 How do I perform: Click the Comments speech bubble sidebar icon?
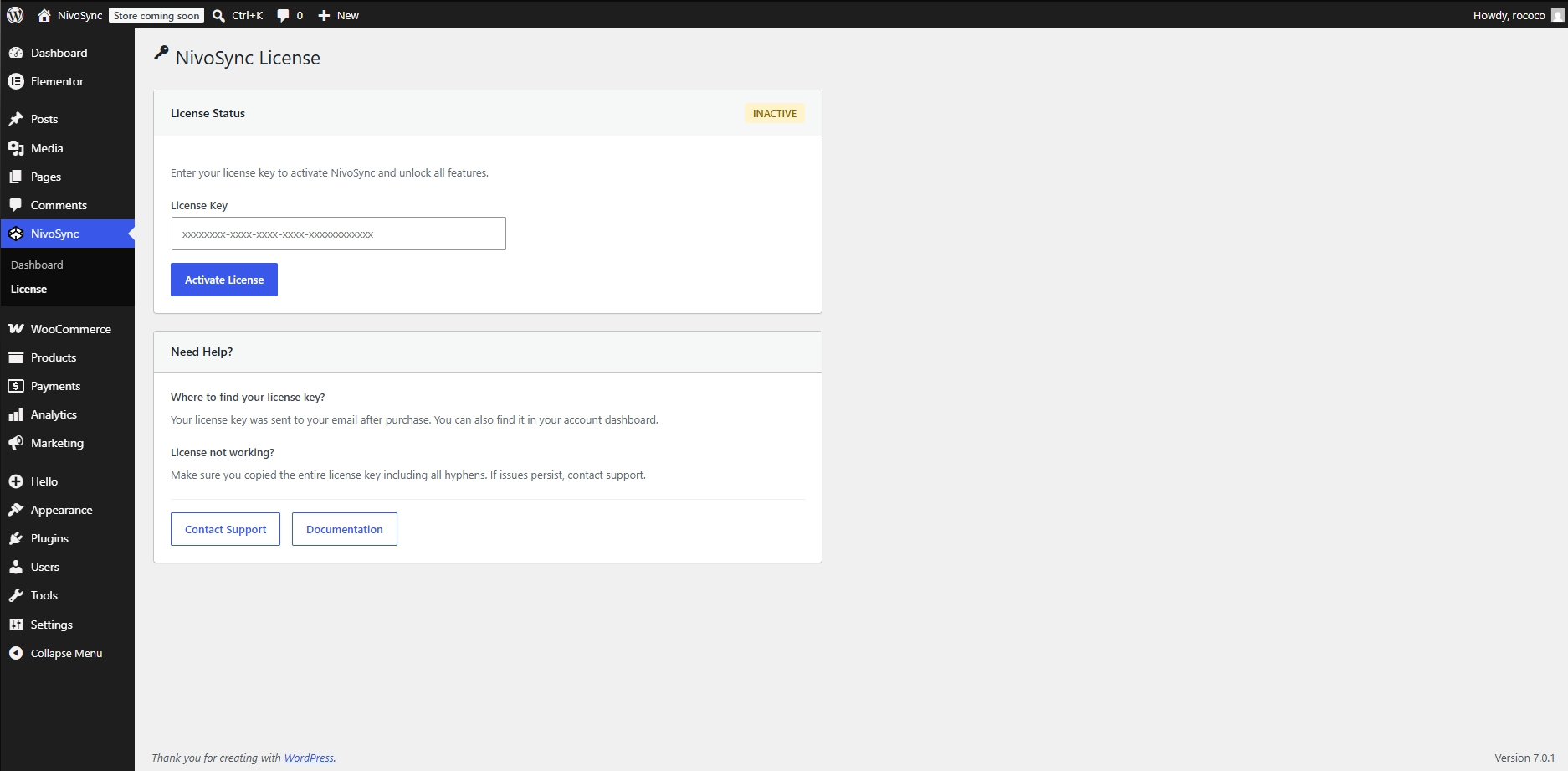pyautogui.click(x=16, y=205)
